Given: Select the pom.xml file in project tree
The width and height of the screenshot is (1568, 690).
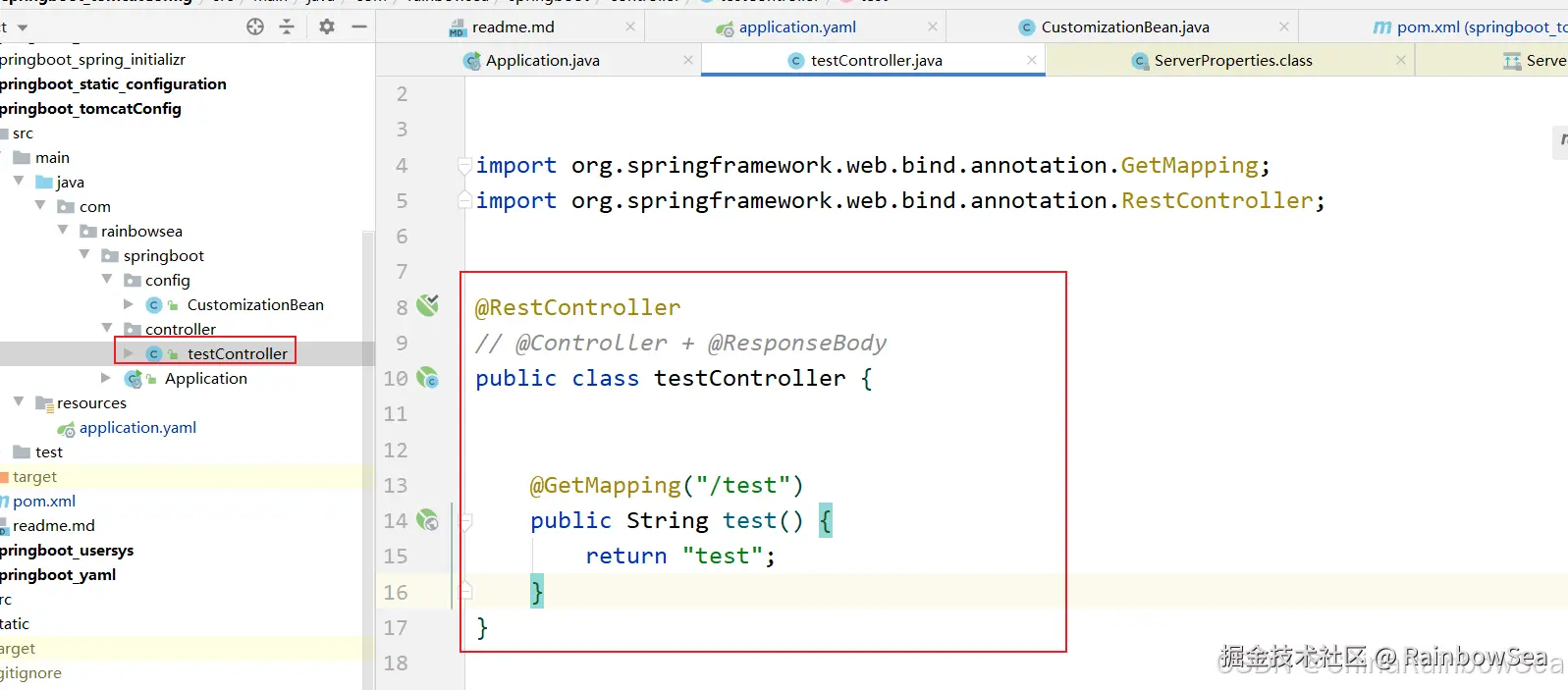Looking at the screenshot, I should pos(44,501).
